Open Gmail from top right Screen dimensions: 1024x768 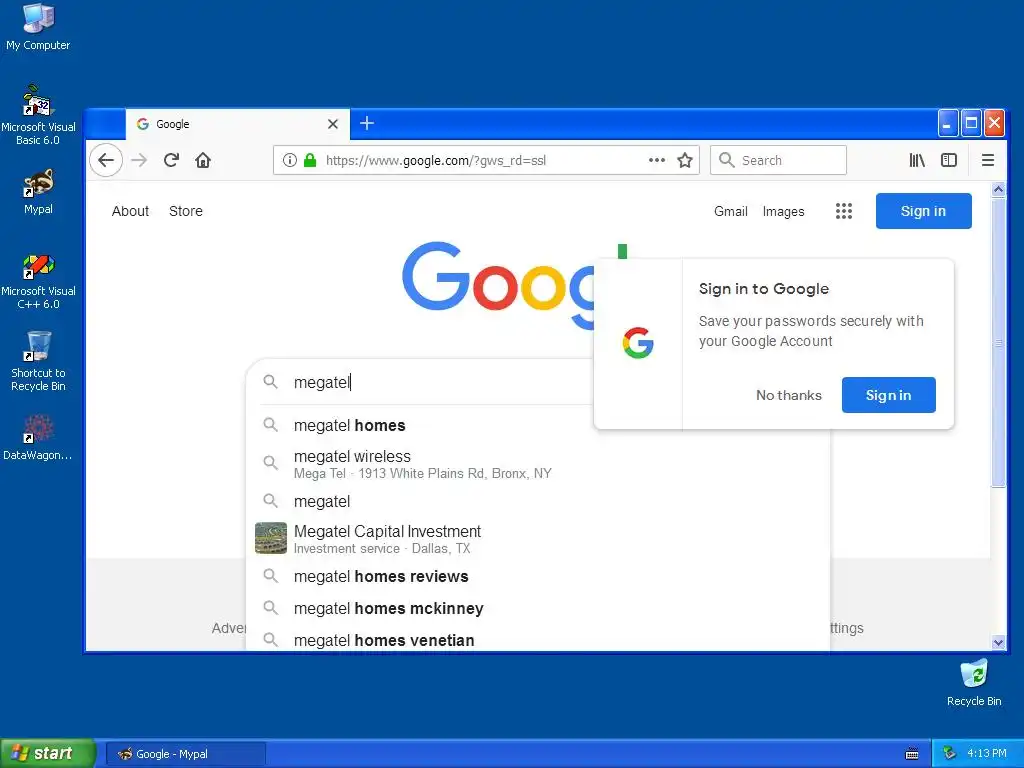coord(731,211)
